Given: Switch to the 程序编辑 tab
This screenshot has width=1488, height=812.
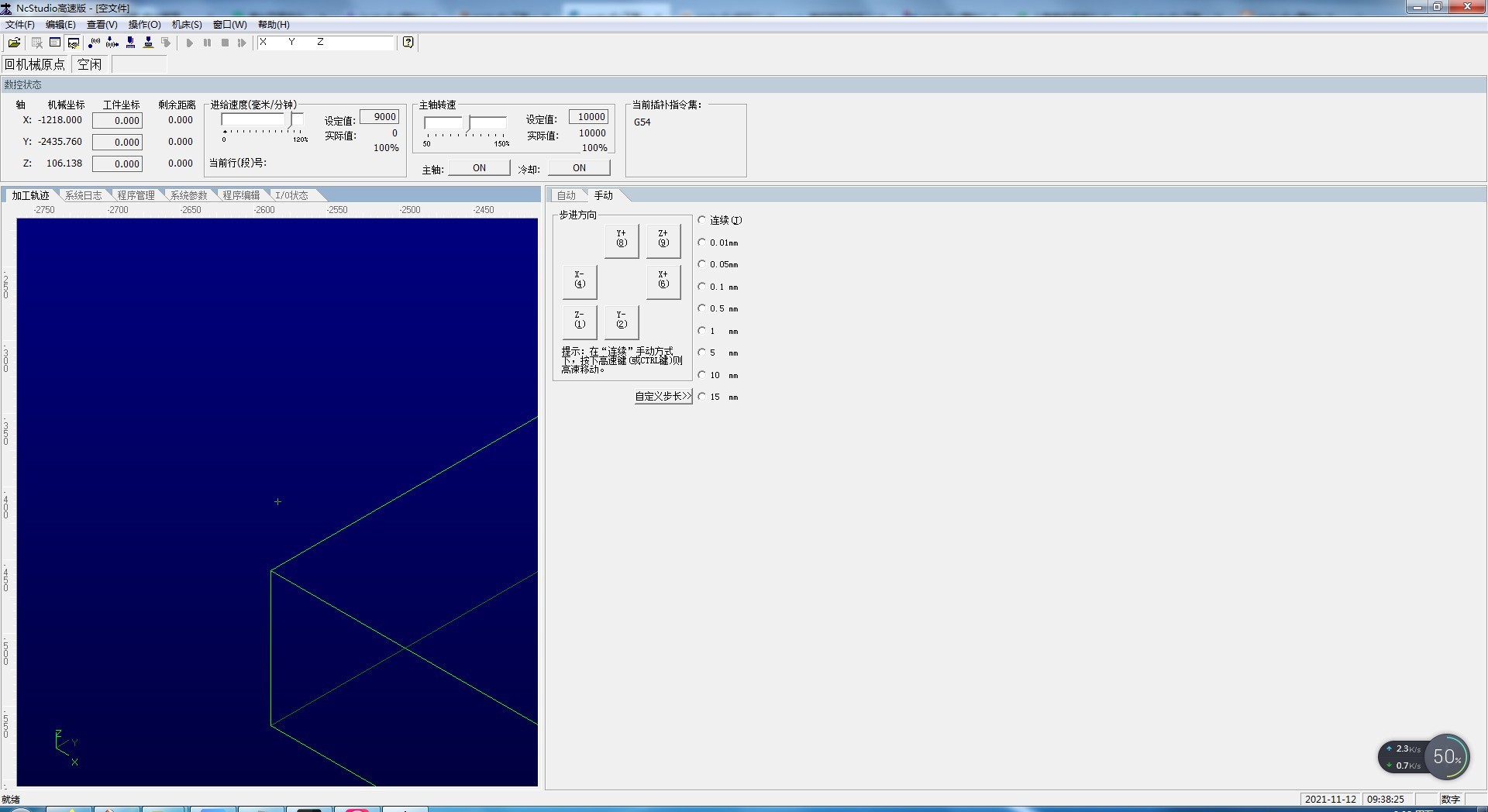Looking at the screenshot, I should click(241, 195).
